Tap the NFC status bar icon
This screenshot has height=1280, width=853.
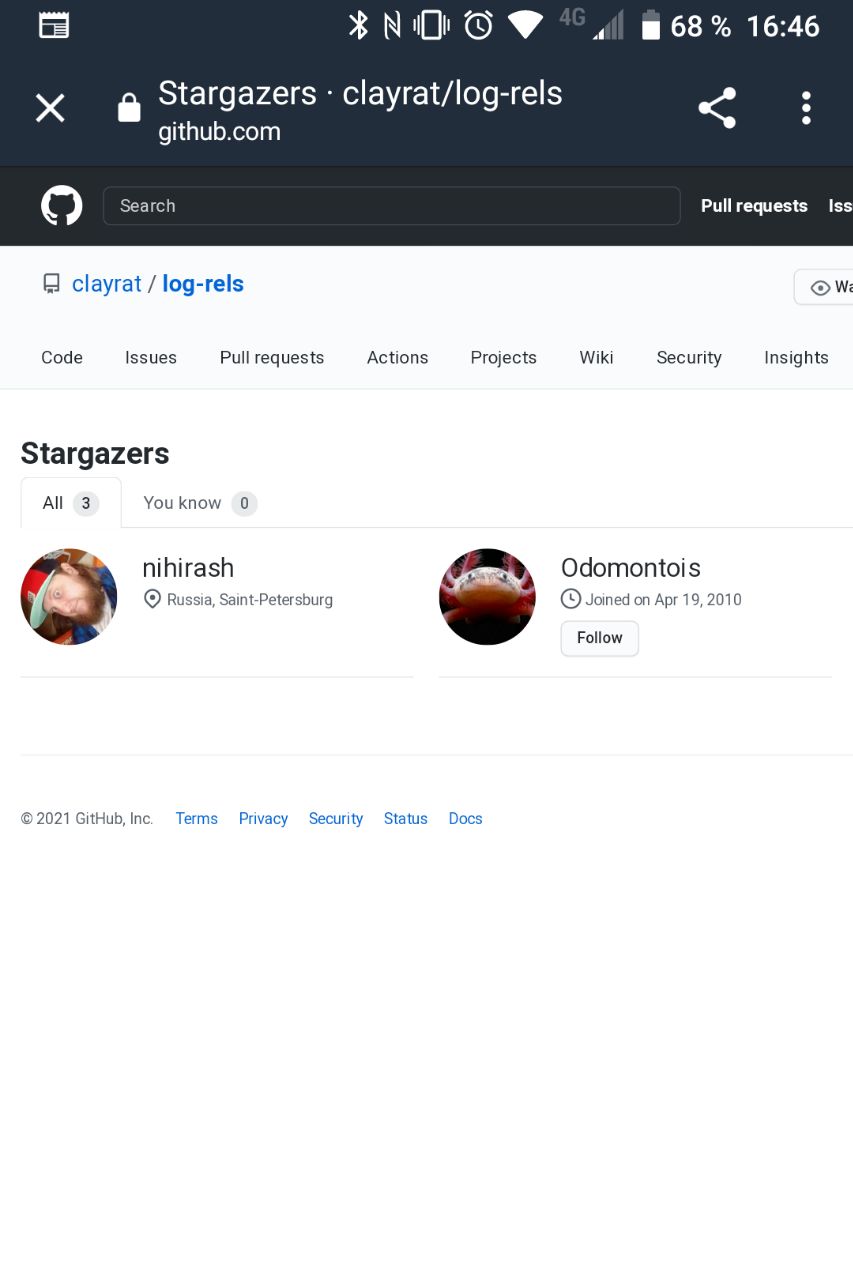[x=393, y=25]
